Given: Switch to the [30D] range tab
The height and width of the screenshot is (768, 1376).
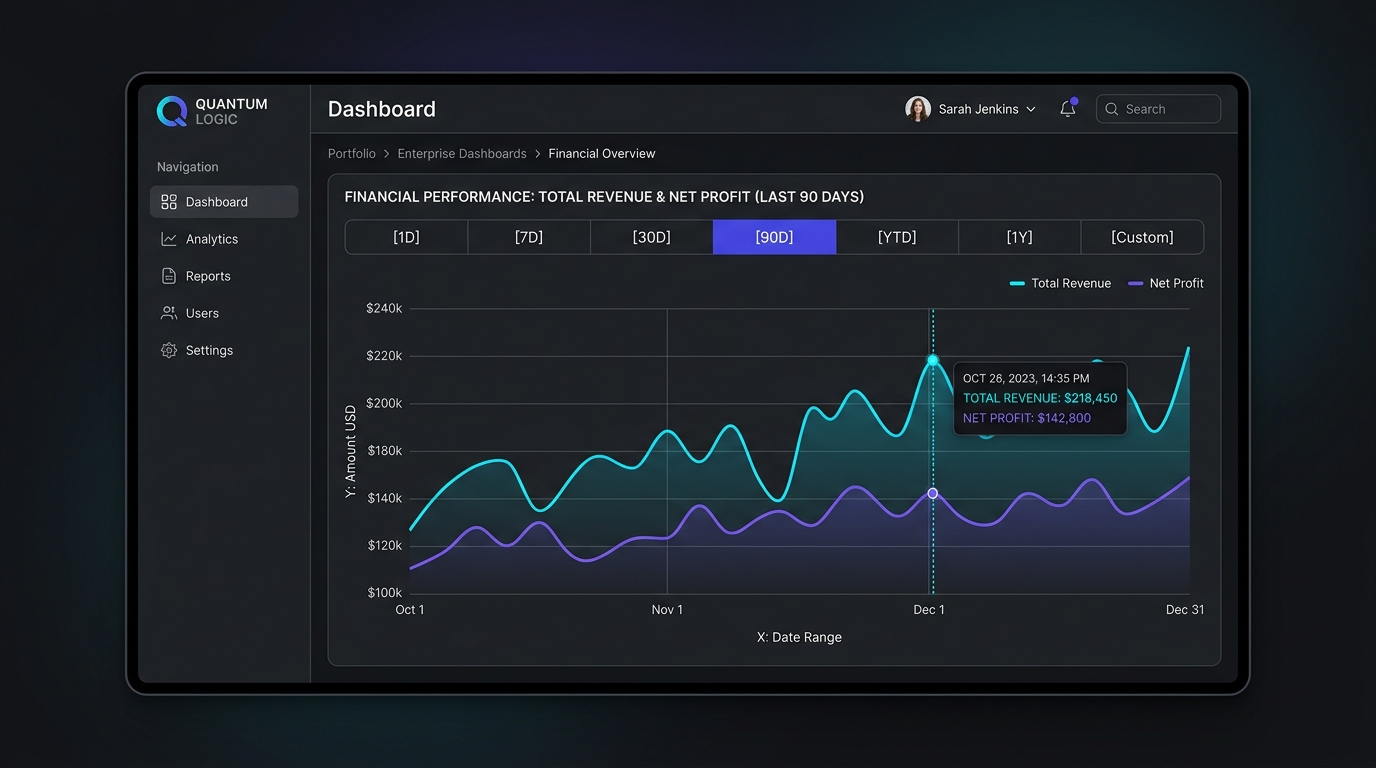Looking at the screenshot, I should [x=652, y=237].
